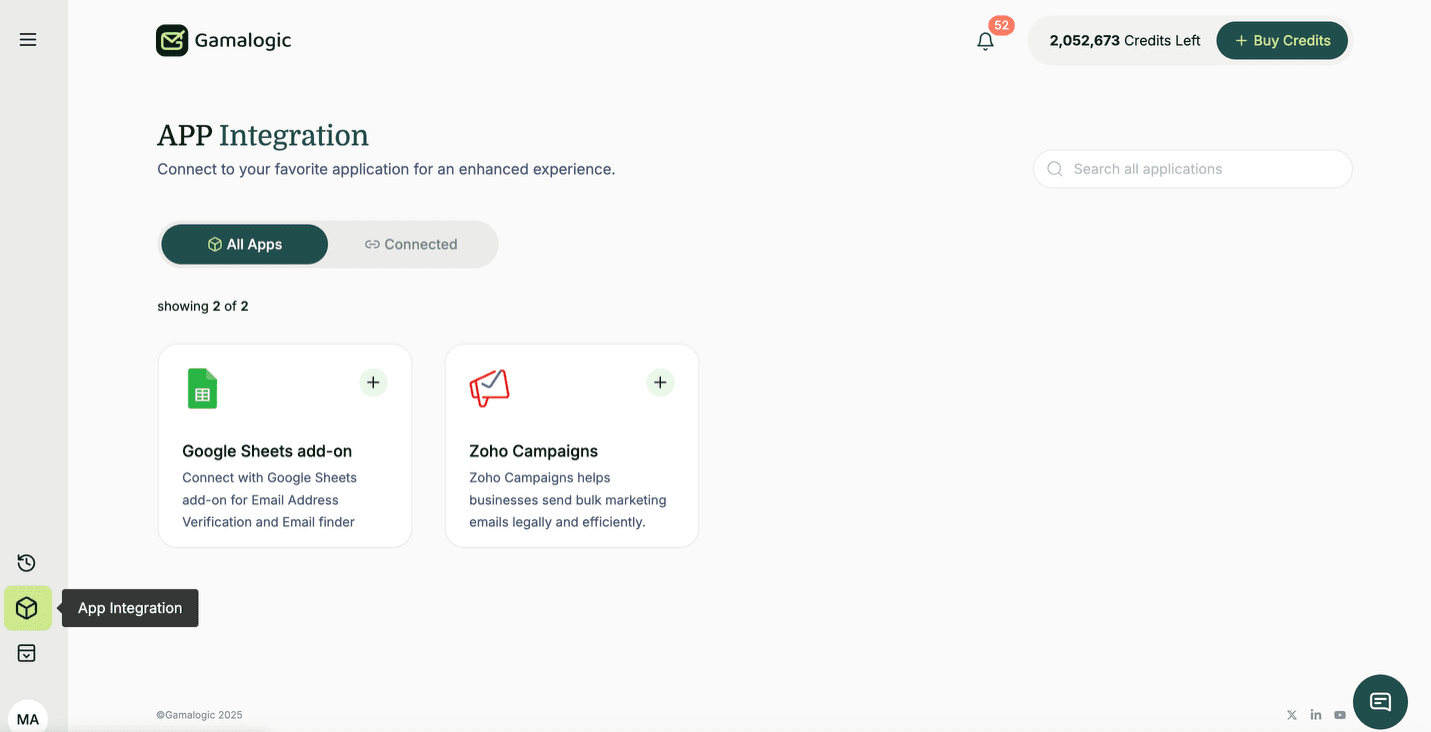Click the Google Sheets logo icon
The width and height of the screenshot is (1431, 732).
click(x=202, y=388)
